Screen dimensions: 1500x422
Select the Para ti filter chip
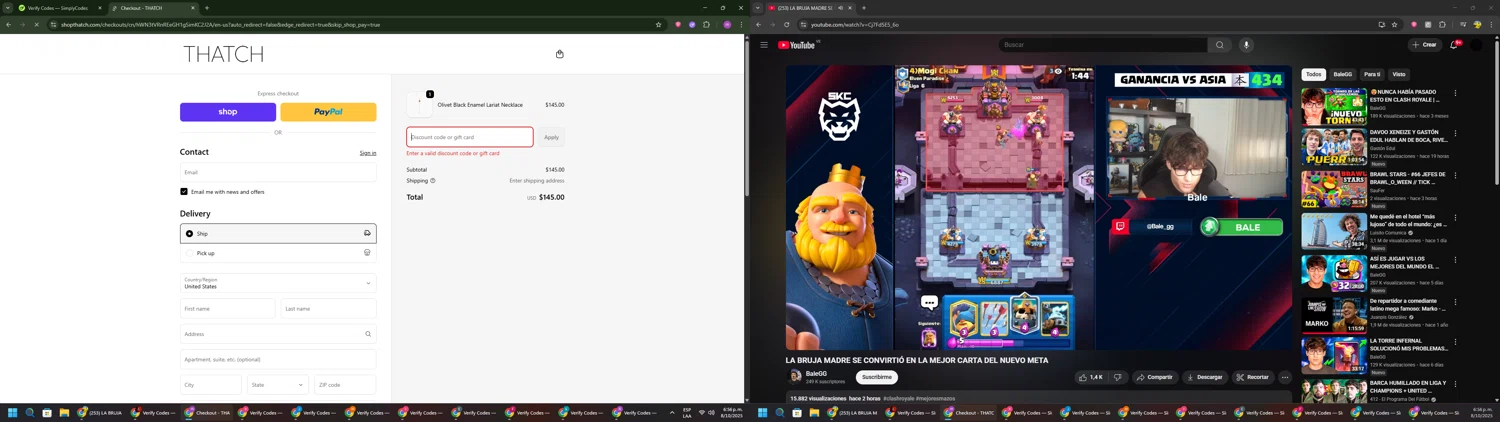(1372, 74)
